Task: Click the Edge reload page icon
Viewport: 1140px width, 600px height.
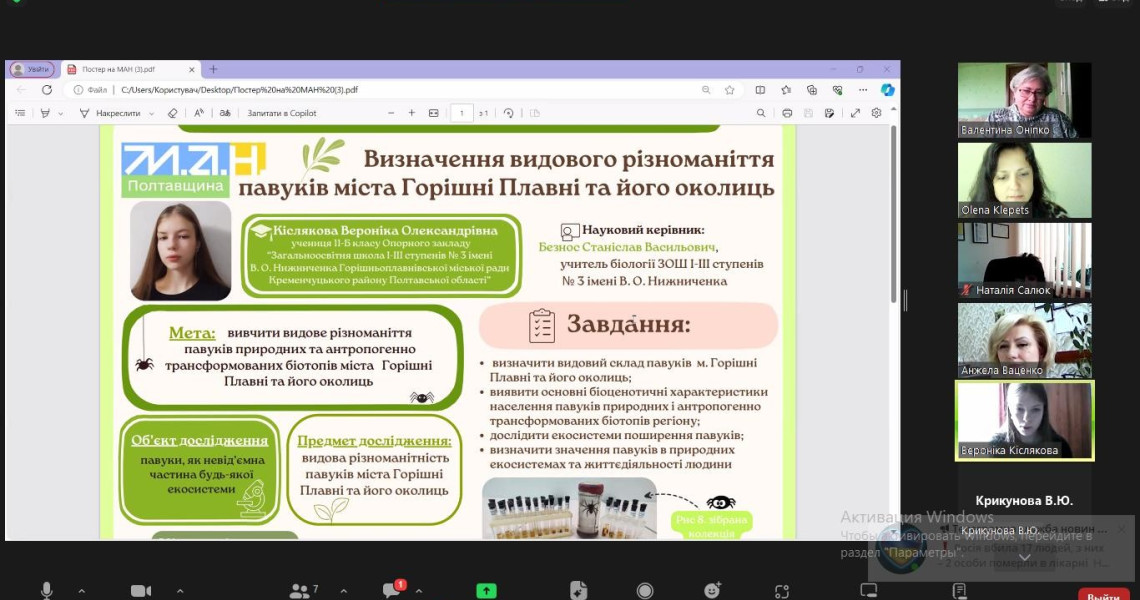Action: (x=47, y=89)
